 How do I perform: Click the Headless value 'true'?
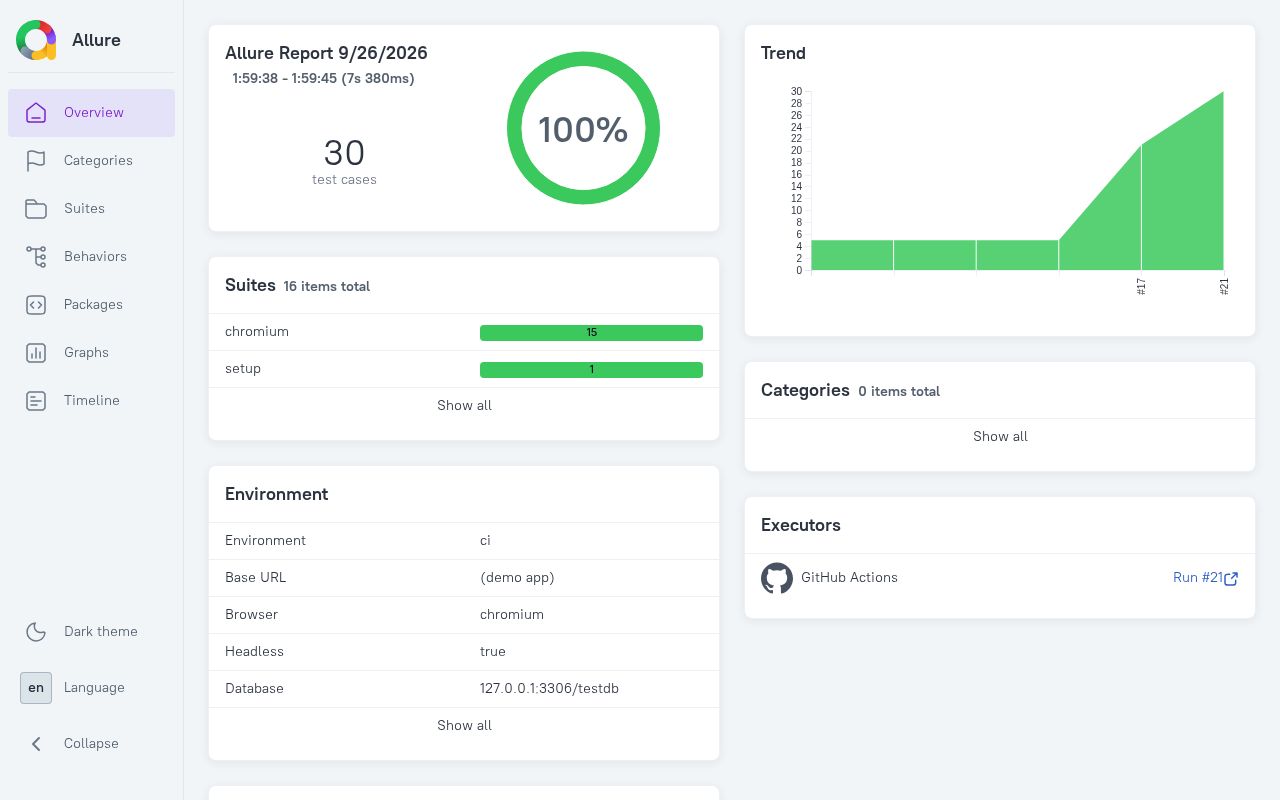tap(493, 651)
